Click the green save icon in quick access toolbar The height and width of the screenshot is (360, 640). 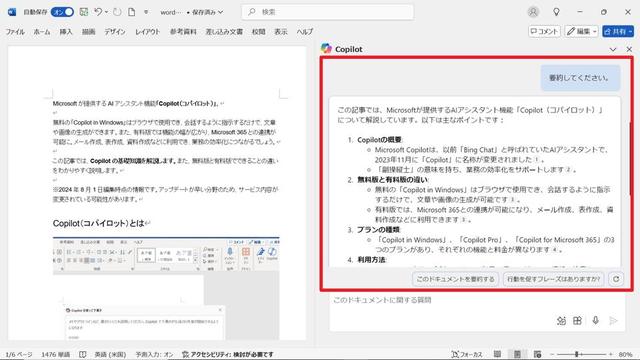pyautogui.click(x=84, y=12)
